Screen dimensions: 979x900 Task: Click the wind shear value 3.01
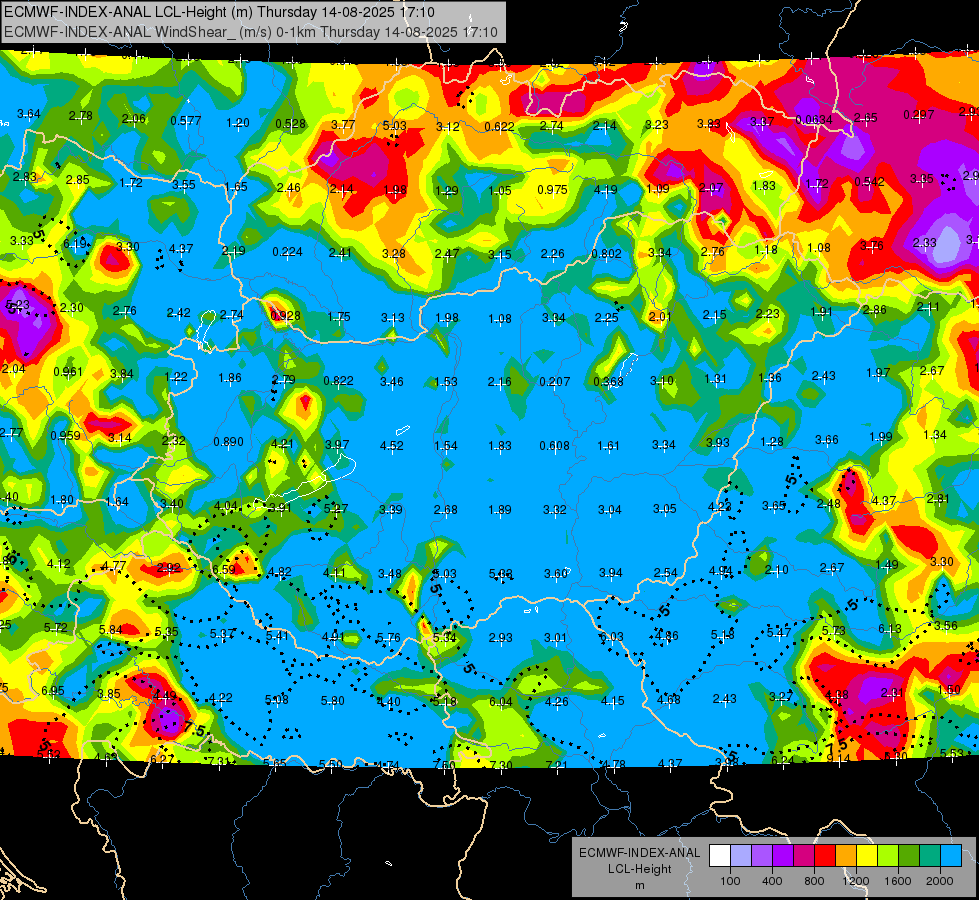click(x=555, y=637)
